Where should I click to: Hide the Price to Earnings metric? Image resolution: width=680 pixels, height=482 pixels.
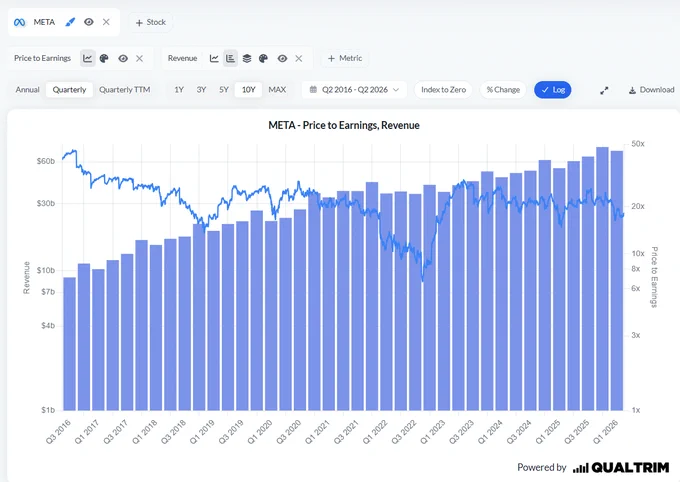click(123, 58)
